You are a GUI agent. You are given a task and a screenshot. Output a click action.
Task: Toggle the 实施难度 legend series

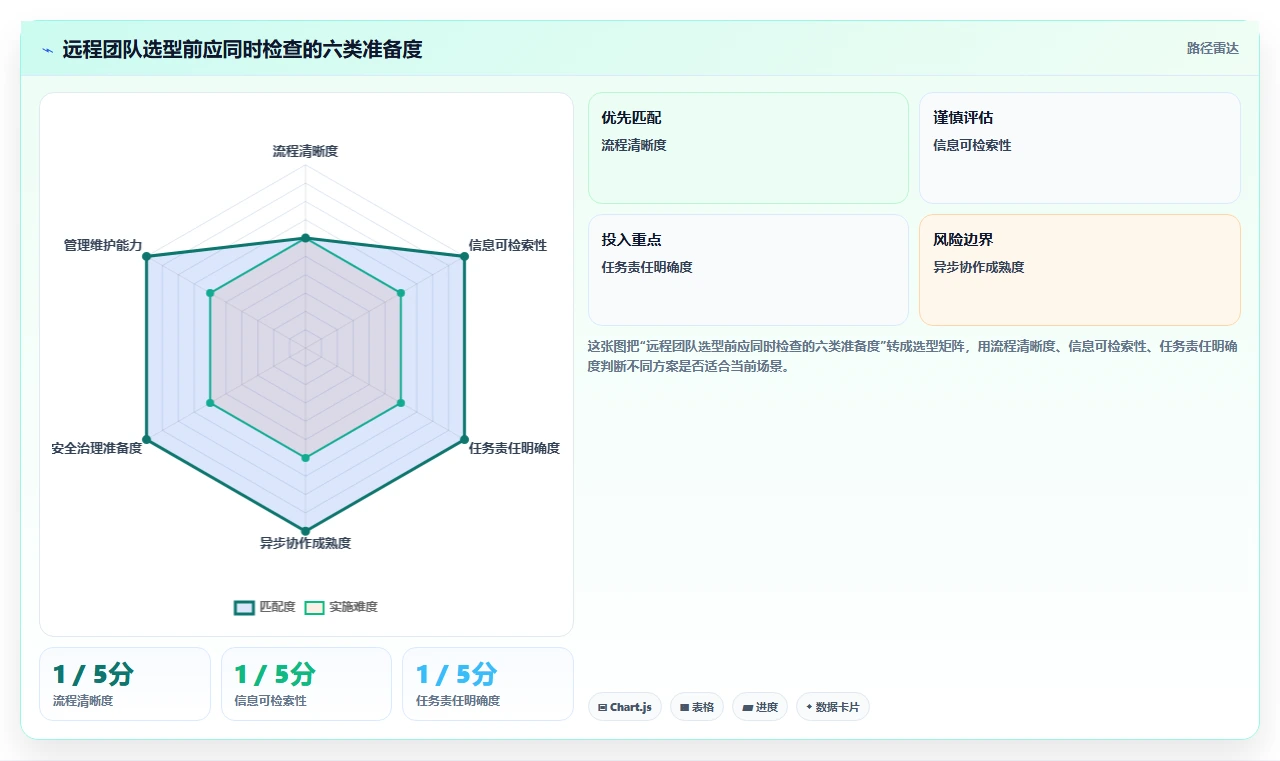(341, 607)
